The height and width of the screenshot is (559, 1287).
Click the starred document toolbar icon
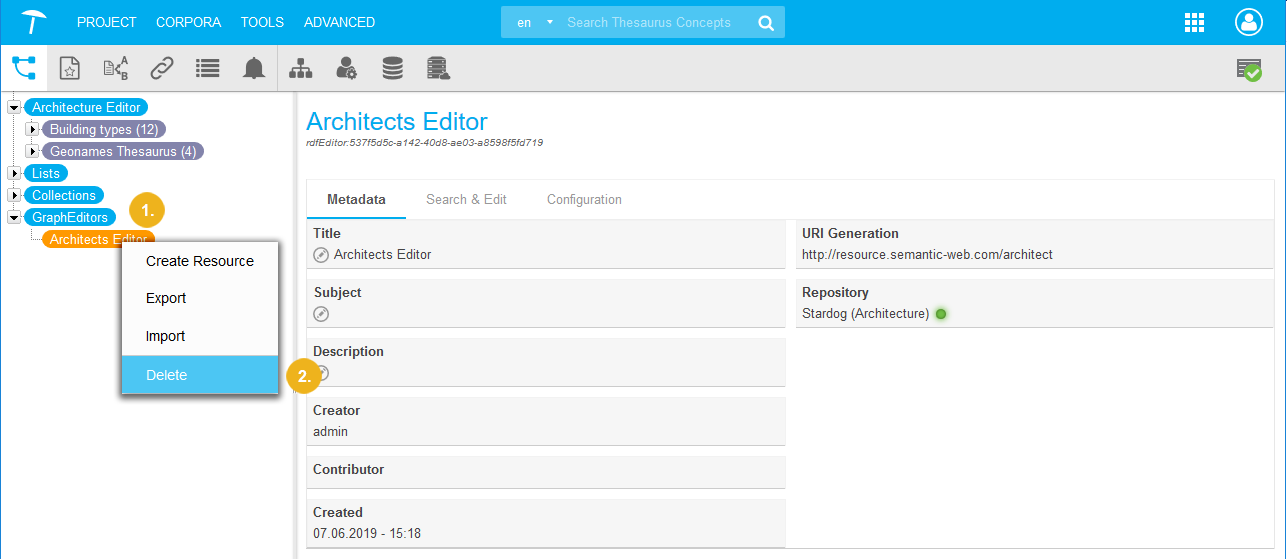coord(69,68)
